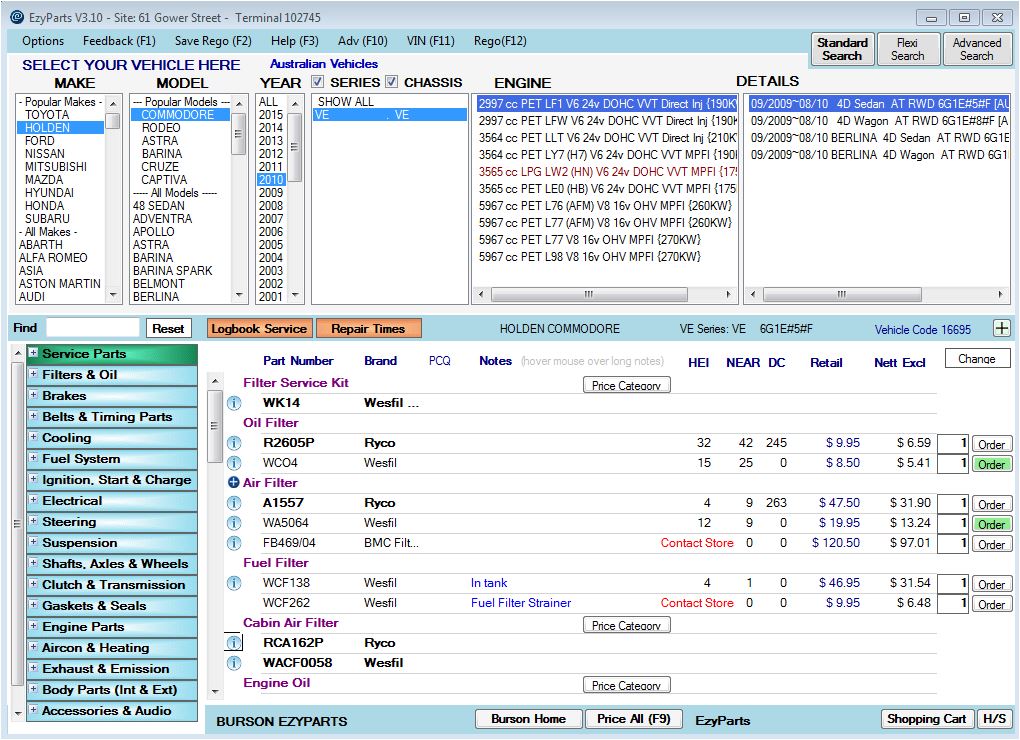1020x740 pixels.
Task: Expand the Belts & Timing Parts category
Action: tap(34, 416)
